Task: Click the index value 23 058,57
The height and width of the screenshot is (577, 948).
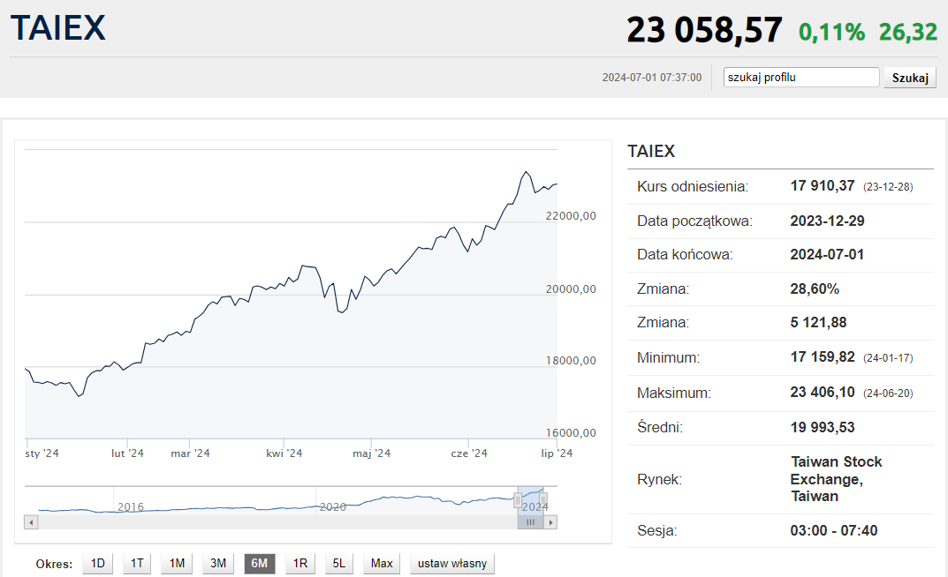Action: click(704, 30)
